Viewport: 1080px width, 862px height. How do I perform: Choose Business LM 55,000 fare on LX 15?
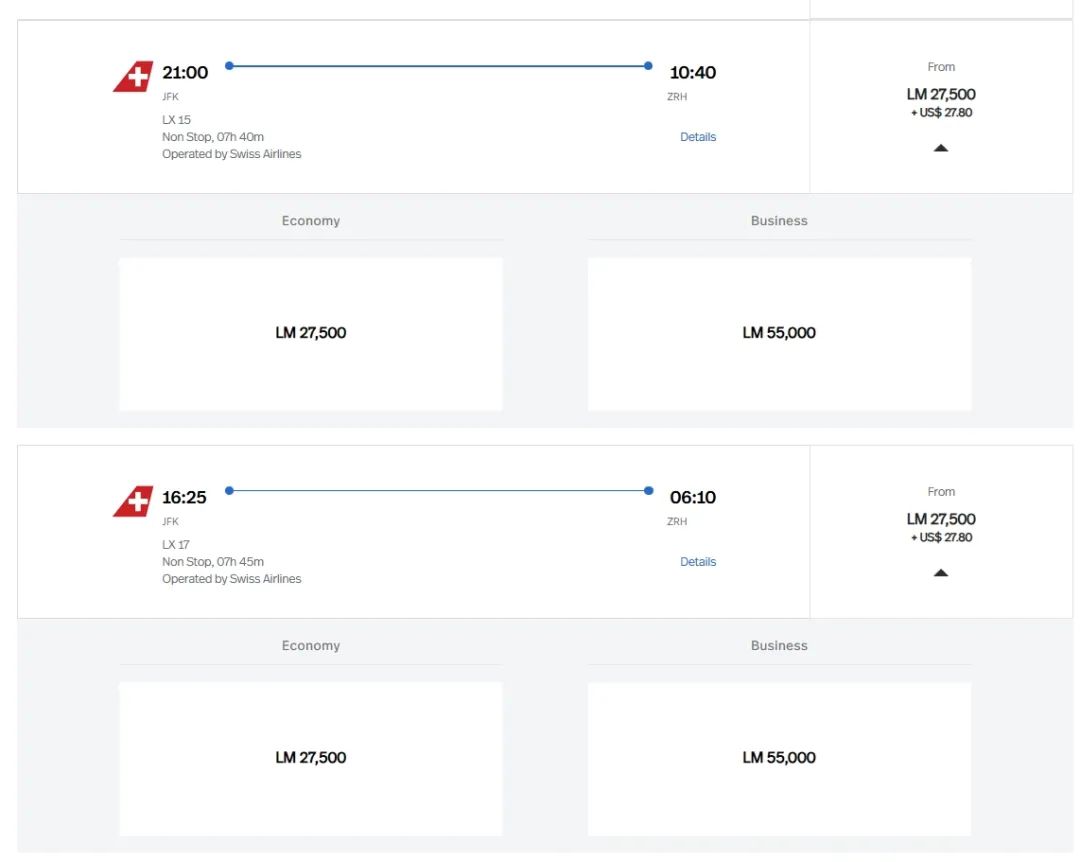click(778, 333)
